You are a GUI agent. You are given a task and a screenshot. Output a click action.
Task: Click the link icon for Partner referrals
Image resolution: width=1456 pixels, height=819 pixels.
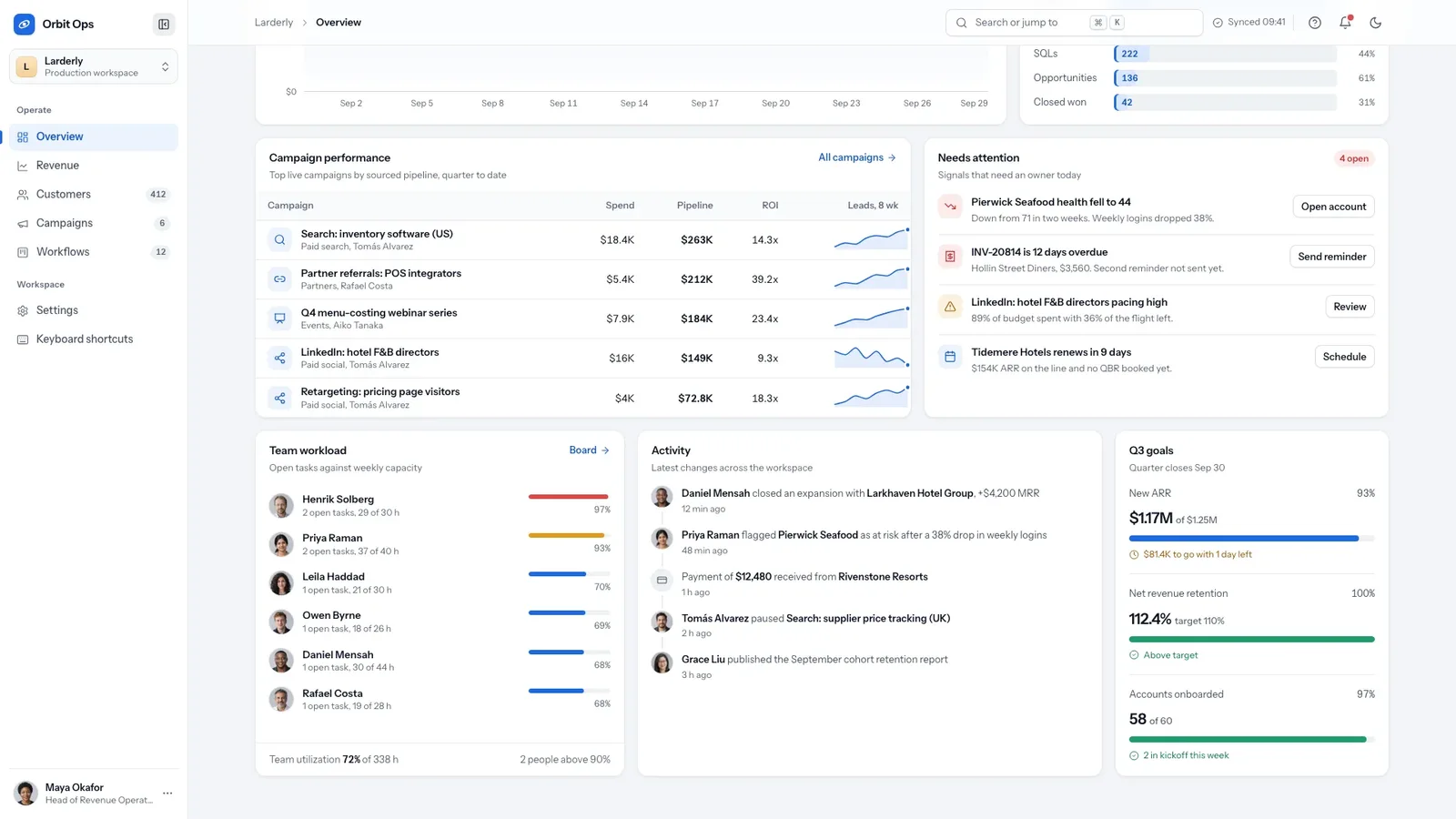click(x=279, y=279)
